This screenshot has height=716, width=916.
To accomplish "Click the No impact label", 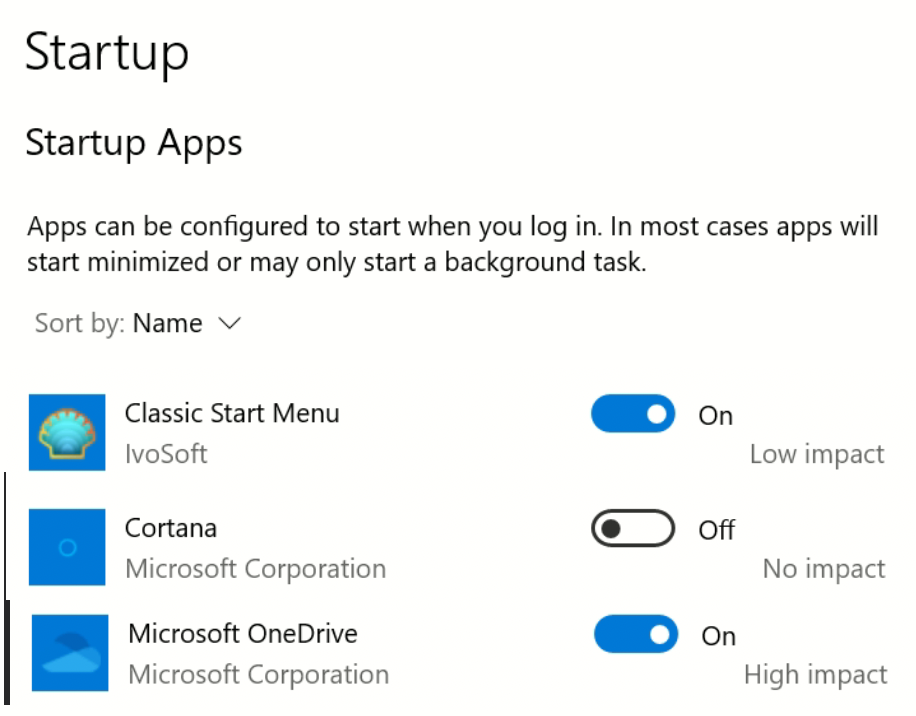I will pos(823,570).
